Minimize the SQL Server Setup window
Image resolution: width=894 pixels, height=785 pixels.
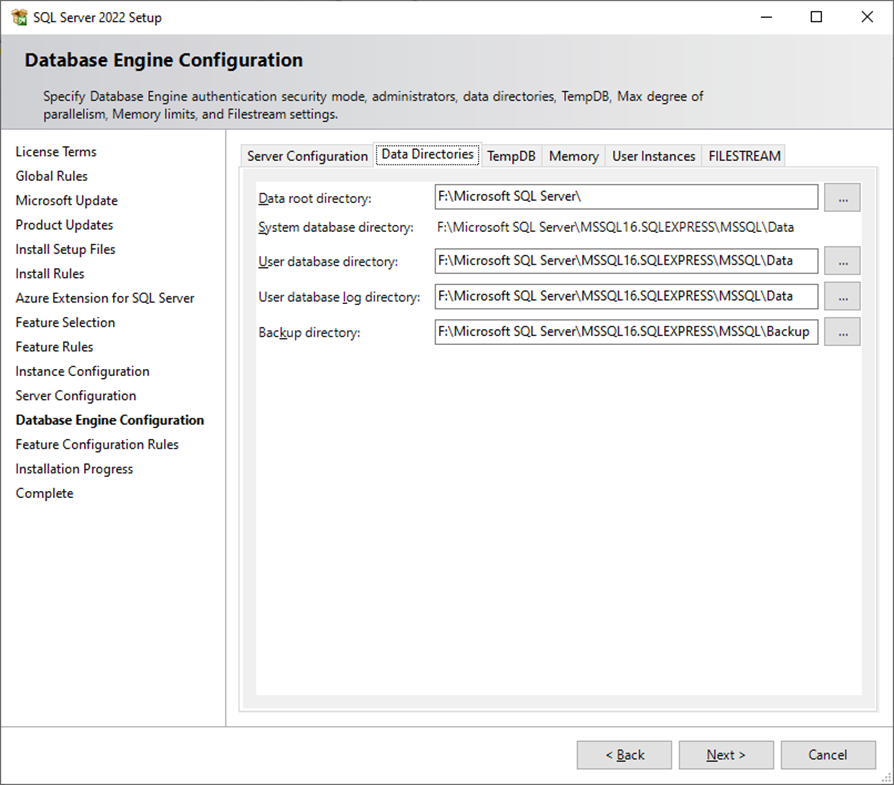(x=766, y=17)
